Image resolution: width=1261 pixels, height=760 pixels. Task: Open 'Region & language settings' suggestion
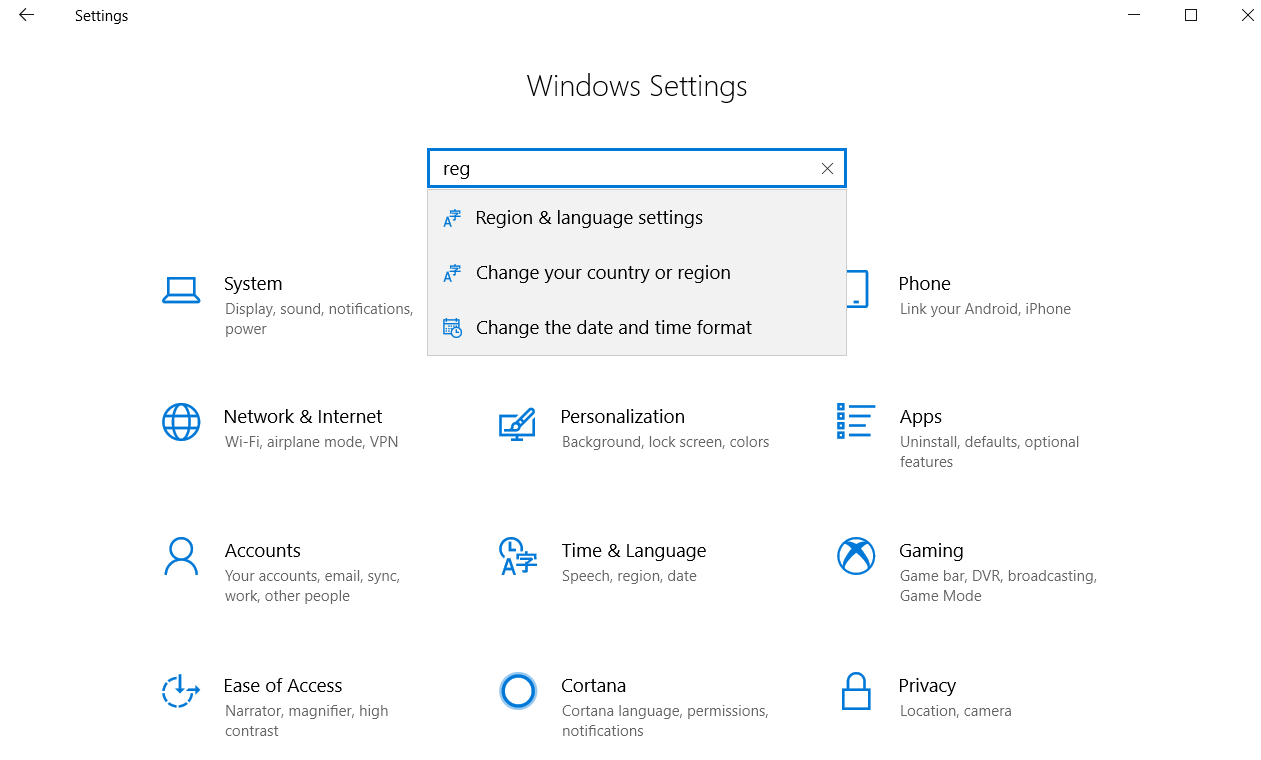click(x=637, y=218)
